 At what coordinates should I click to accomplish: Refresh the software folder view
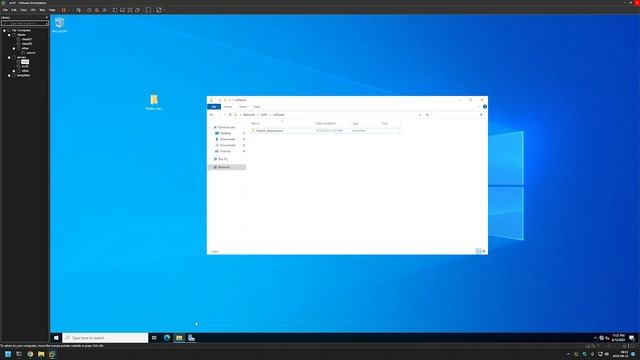[427, 115]
